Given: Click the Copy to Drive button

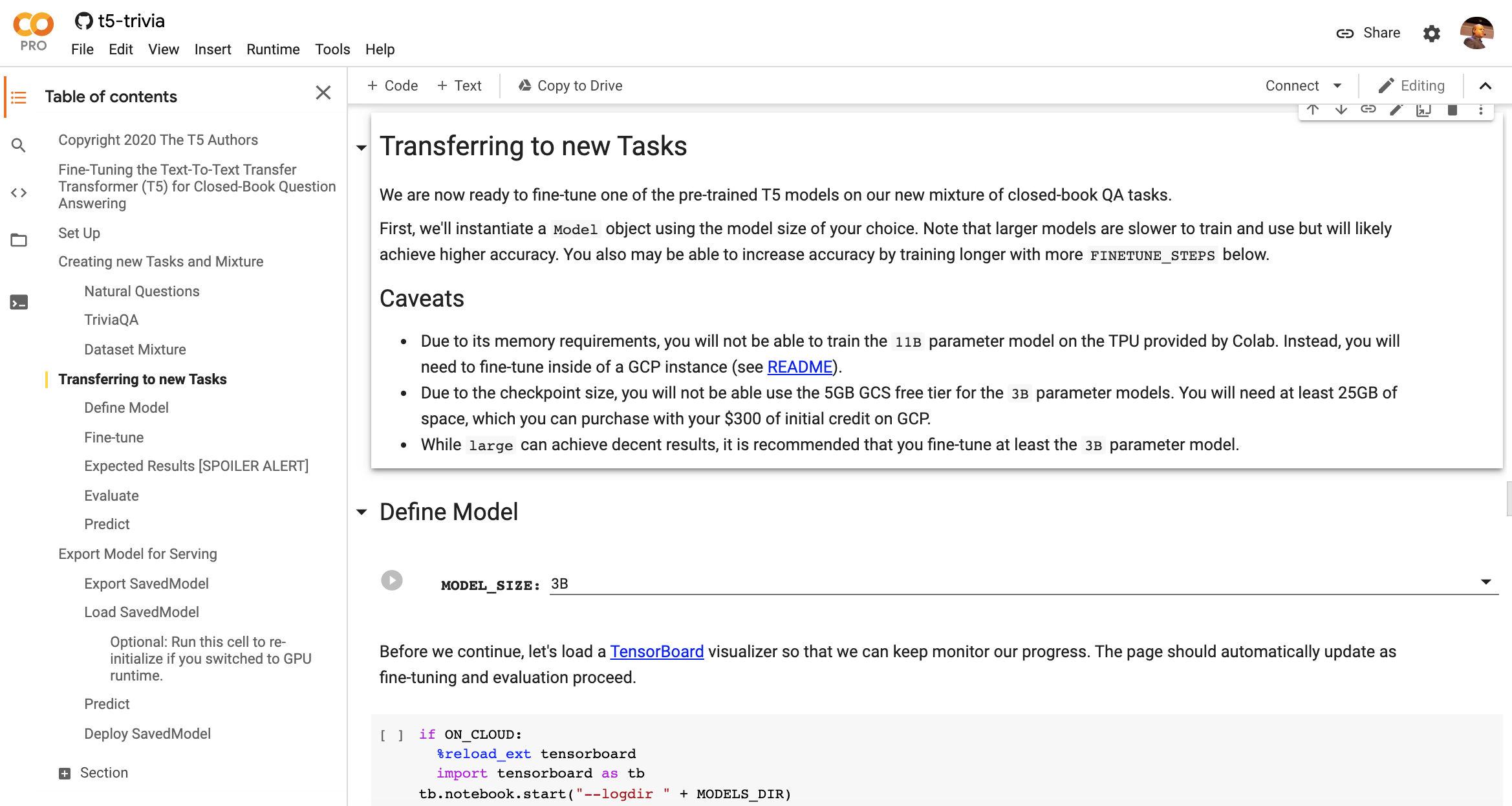Looking at the screenshot, I should (x=570, y=85).
